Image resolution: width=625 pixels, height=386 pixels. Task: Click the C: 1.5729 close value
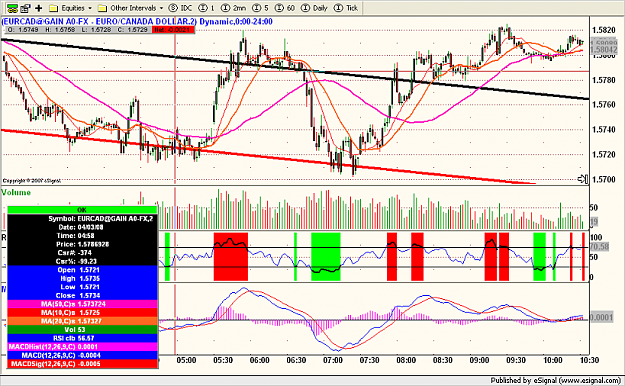tap(132, 30)
